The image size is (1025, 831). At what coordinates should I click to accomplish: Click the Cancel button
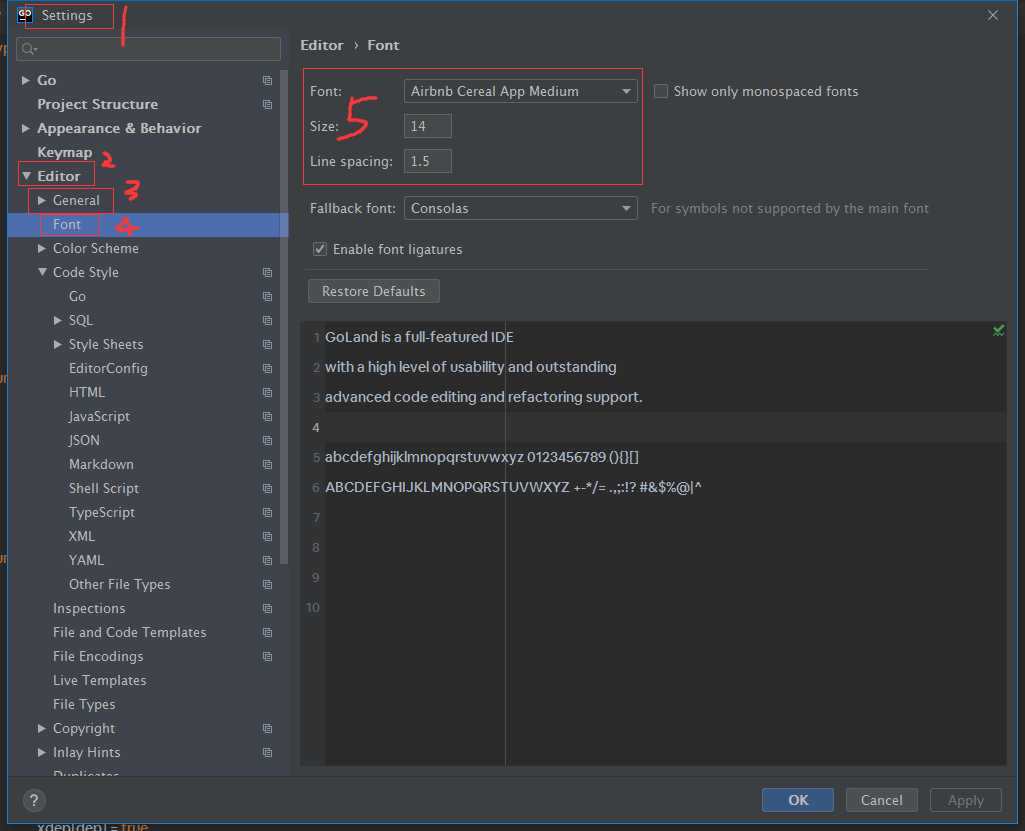[881, 800]
